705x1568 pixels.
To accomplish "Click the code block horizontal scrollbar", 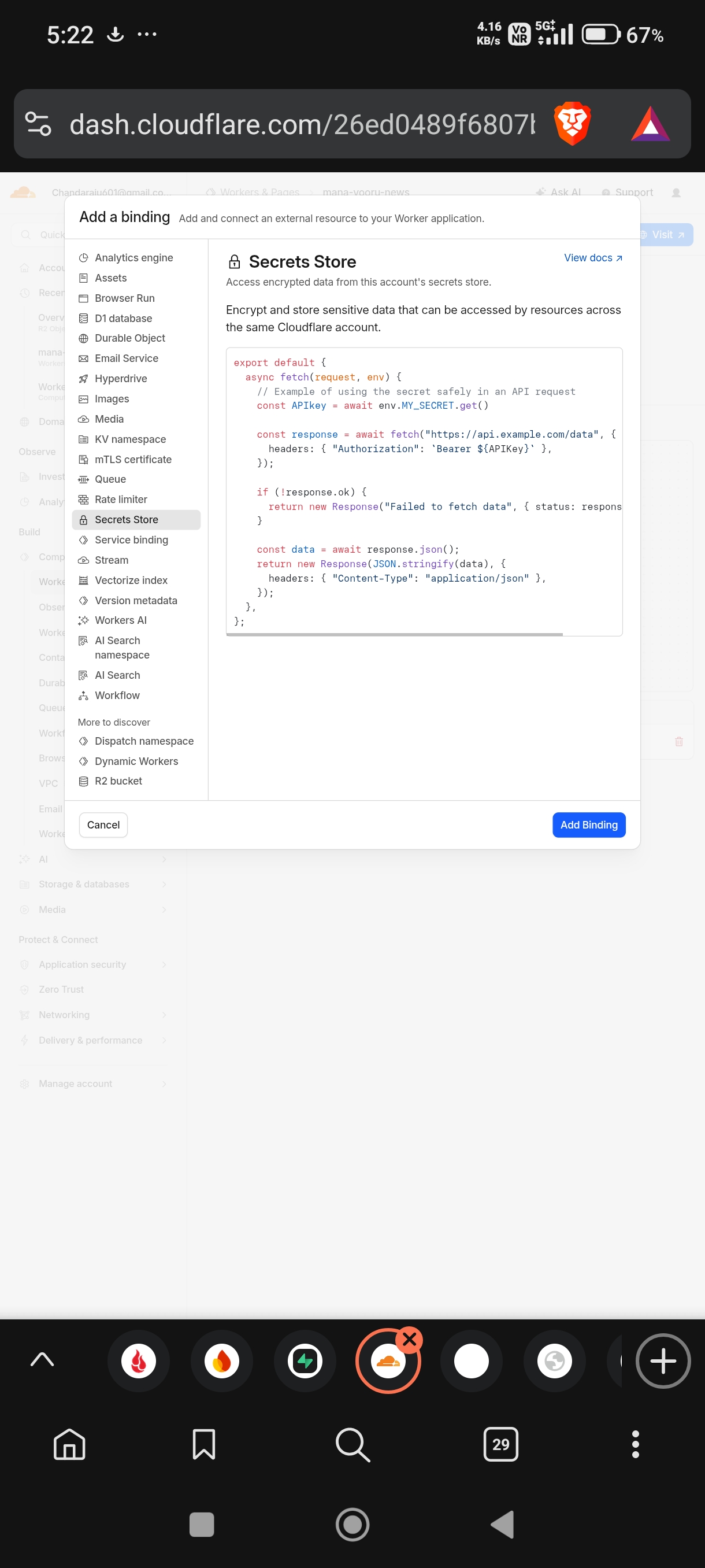I will coord(394,634).
